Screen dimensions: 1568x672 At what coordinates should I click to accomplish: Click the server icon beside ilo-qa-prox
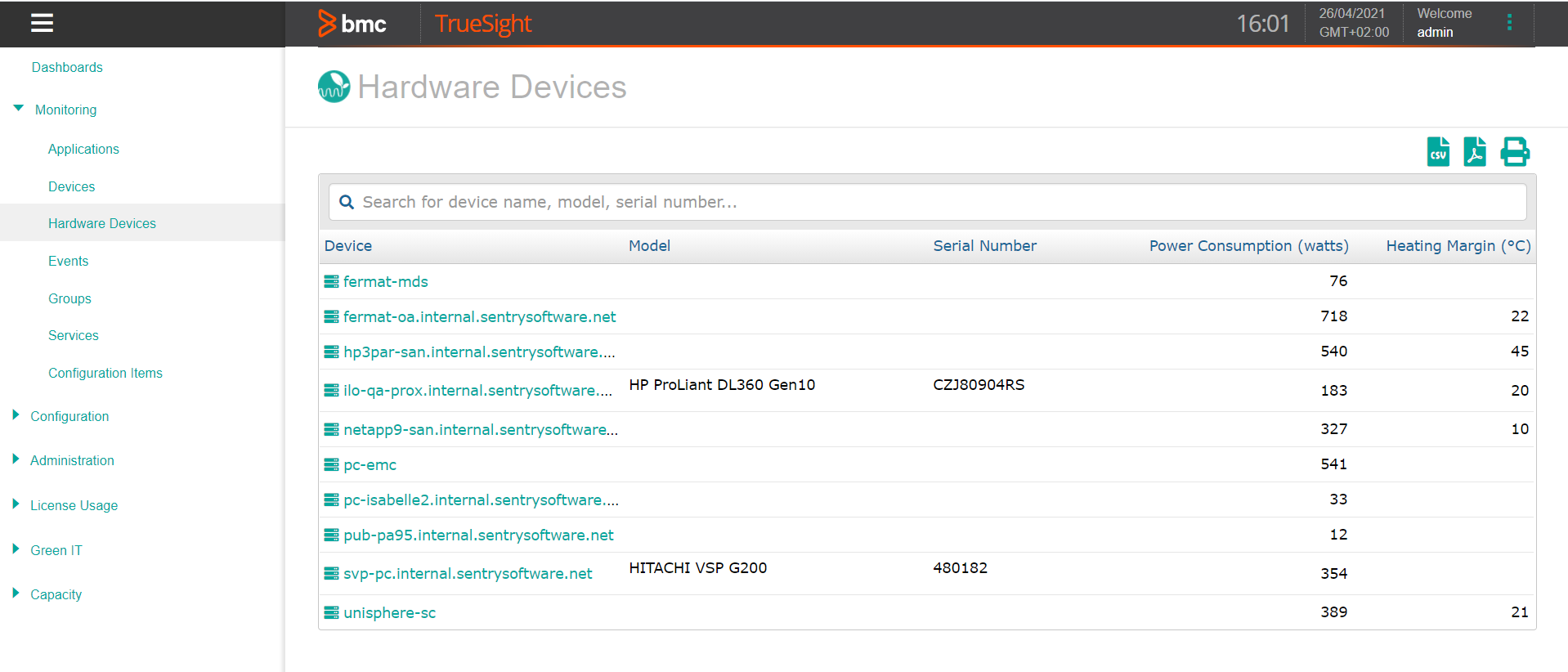(331, 390)
